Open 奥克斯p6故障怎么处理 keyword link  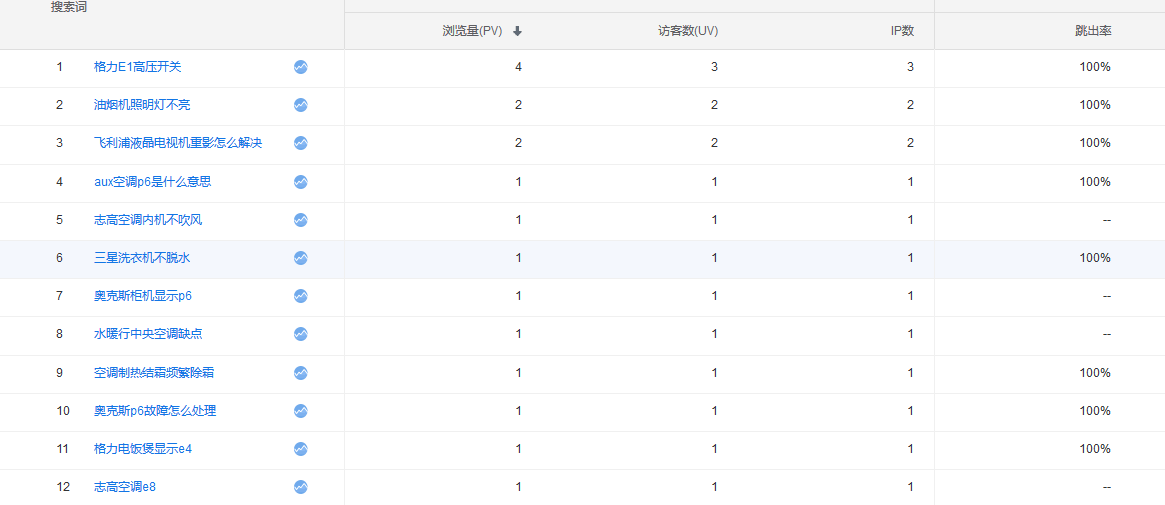(155, 411)
